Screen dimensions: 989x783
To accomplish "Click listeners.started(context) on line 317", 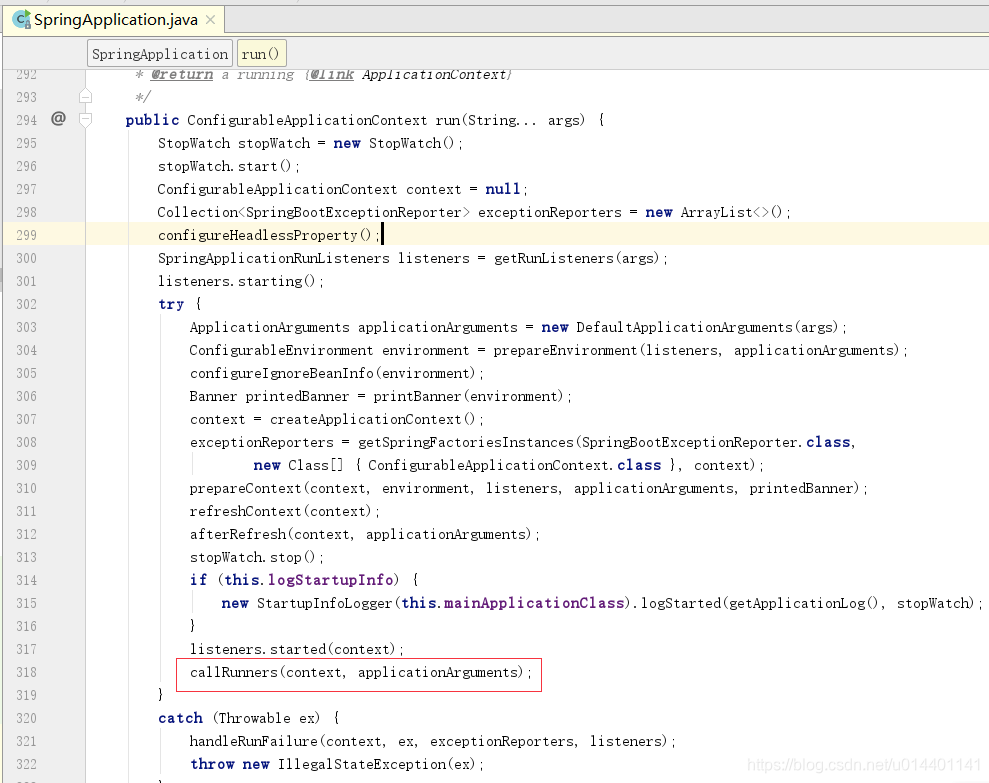I will point(293,649).
